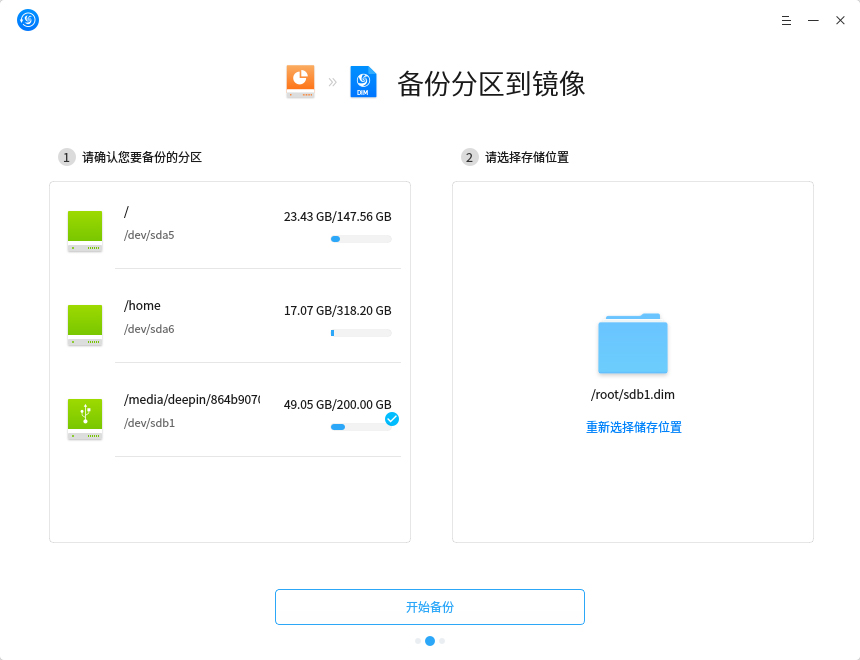Screen dimensions: 860x660
Task: Uncheck the blue checkmark on sdb1 partition
Action: 392,419
